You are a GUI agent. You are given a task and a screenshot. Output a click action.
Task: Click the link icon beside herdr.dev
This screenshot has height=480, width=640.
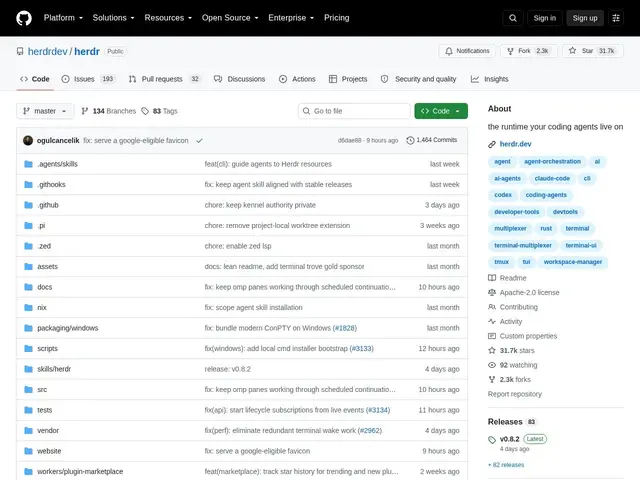[492, 144]
